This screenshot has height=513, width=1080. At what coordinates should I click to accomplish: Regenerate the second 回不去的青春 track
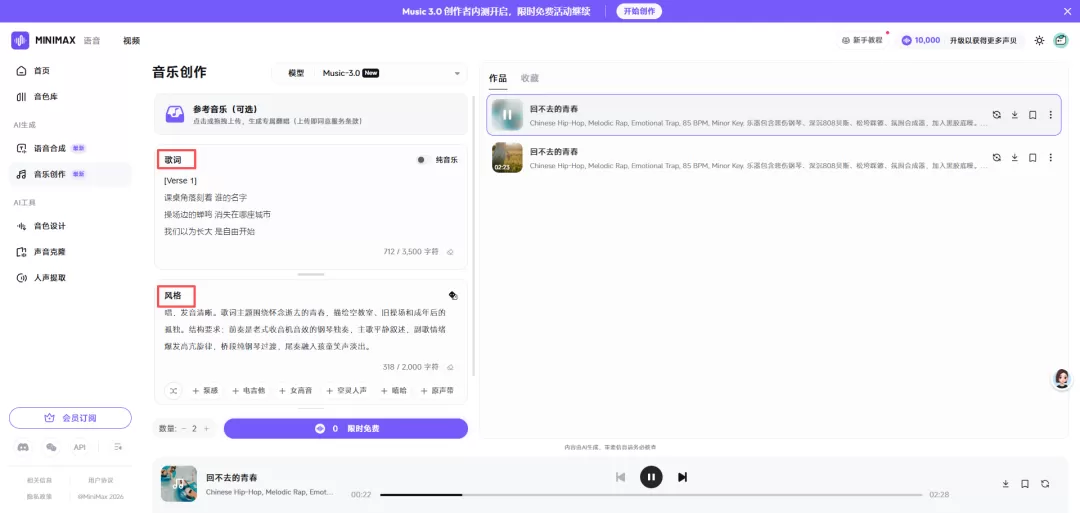[997, 157]
